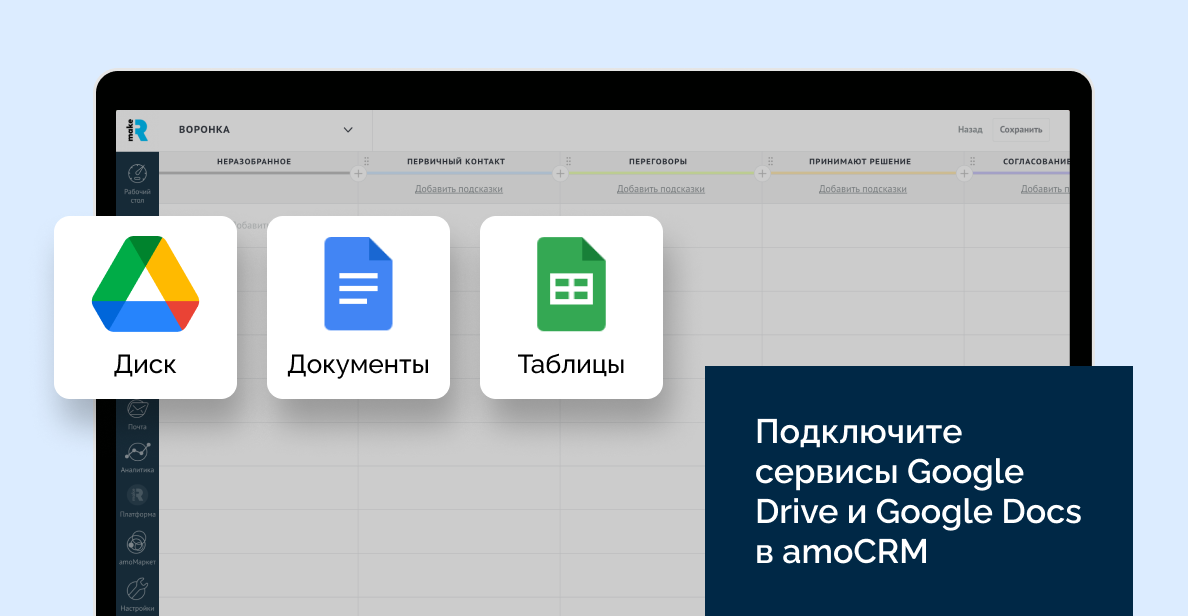Viewport: 1188px width, 616px height.
Task: Click the Подключите сервисы Google Drive banner
Action: [918, 491]
